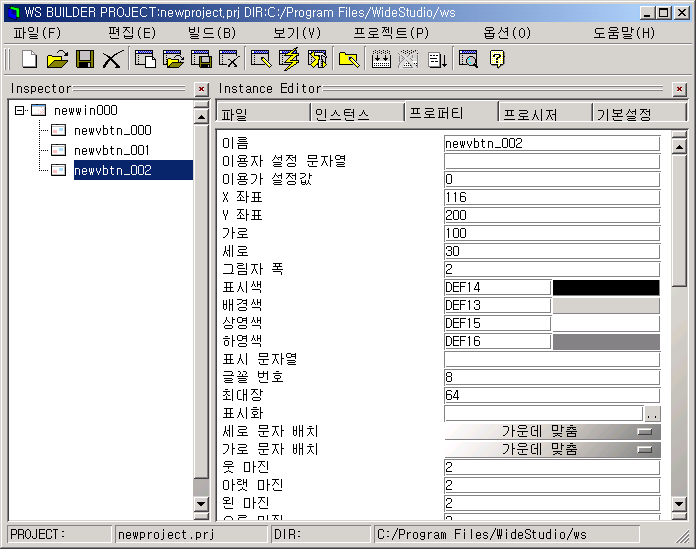Viewport: 696px width, 549px height.
Task: Switch to the 인스턴스 tab
Action: click(x=357, y=113)
